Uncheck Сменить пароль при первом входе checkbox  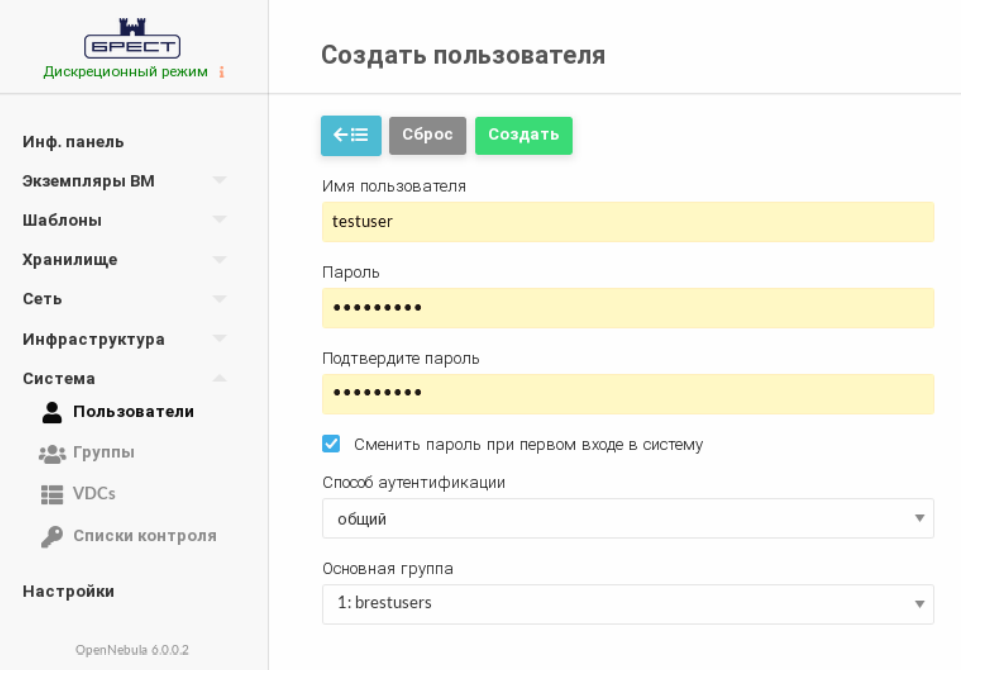331,443
